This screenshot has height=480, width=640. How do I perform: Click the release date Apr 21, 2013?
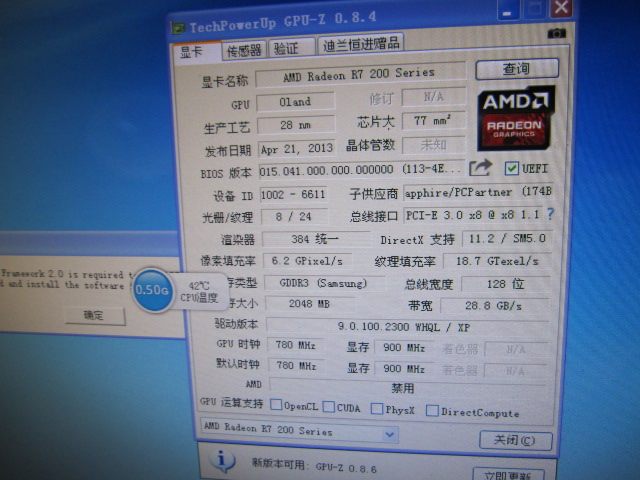pos(296,149)
